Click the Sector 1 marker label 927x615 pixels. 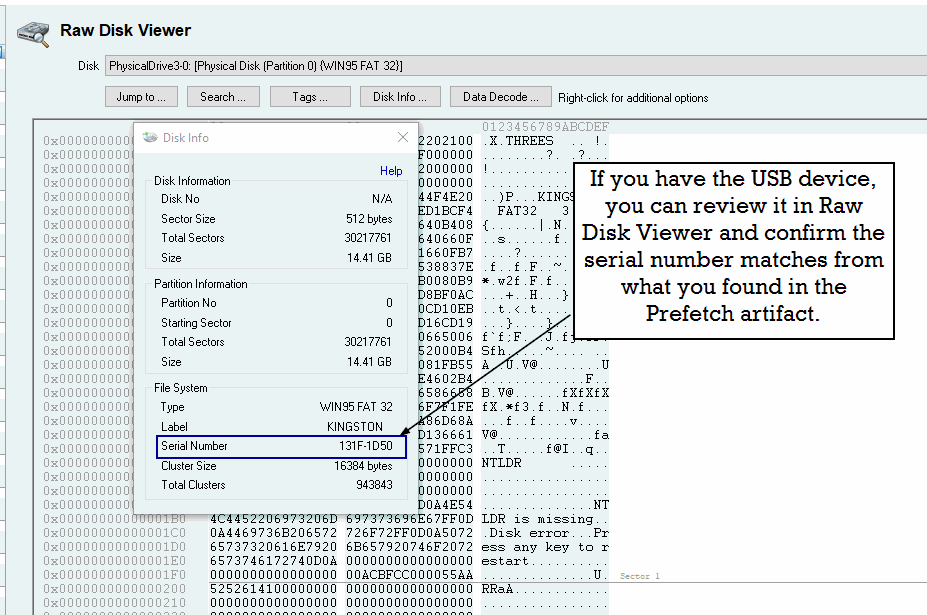click(x=640, y=576)
